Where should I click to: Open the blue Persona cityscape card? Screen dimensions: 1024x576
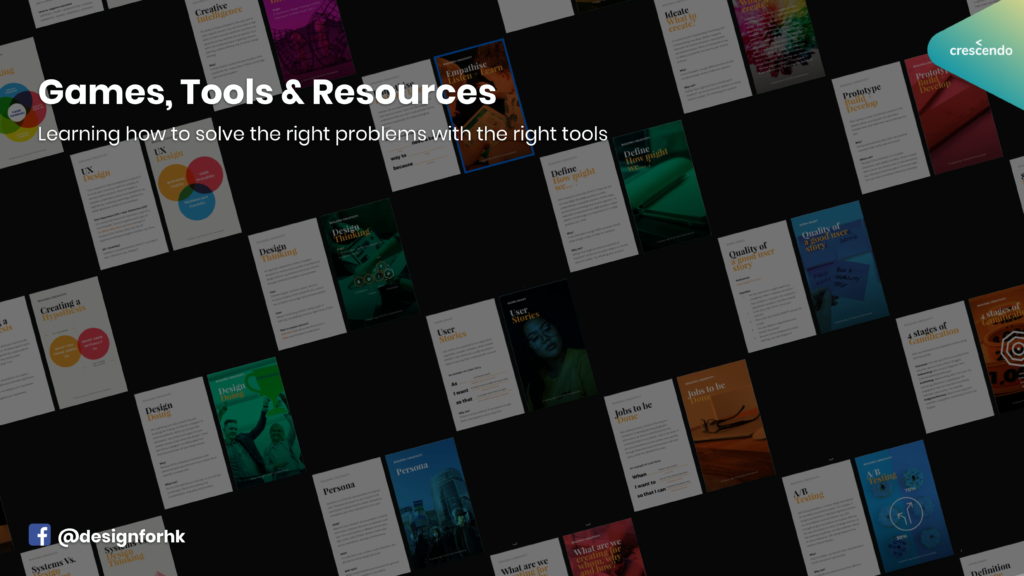point(434,502)
